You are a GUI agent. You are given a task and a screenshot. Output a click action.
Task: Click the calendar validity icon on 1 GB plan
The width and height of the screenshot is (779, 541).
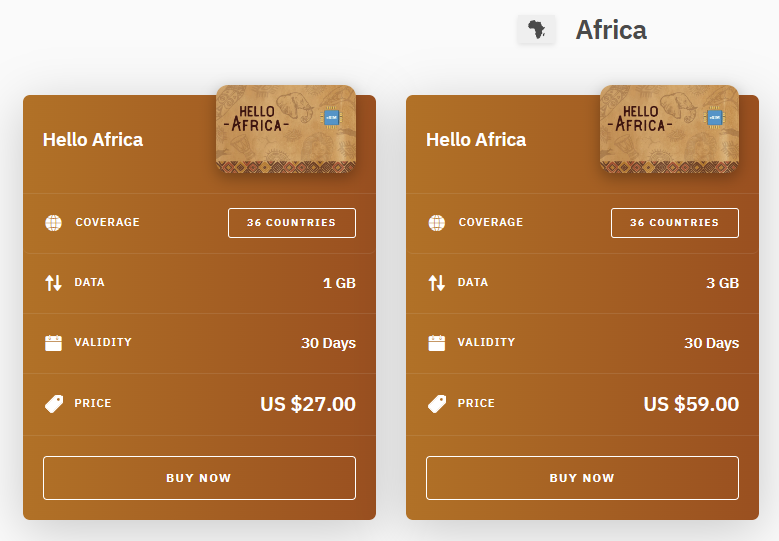coord(54,343)
